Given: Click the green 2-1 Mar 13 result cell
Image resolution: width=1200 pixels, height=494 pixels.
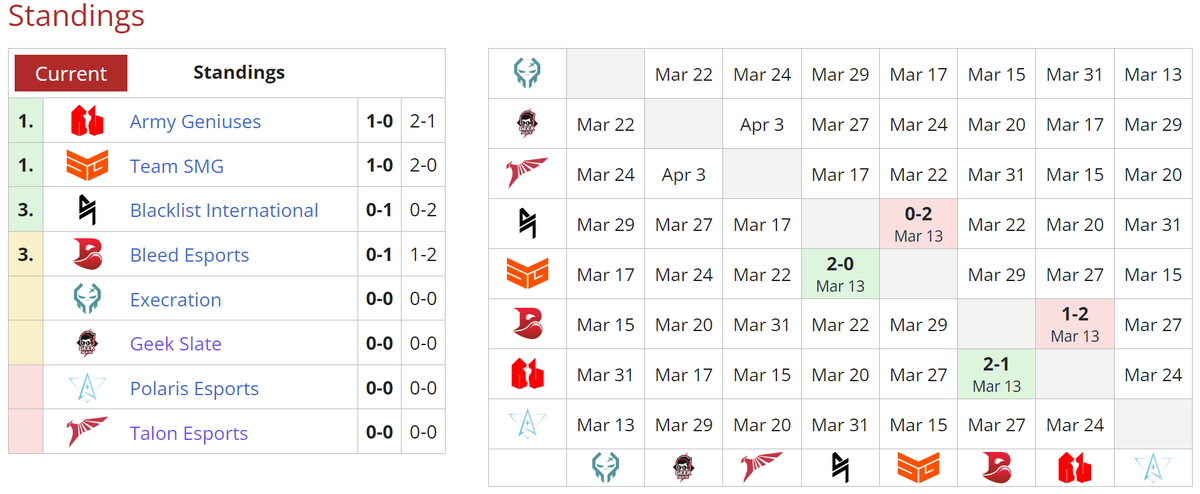Looking at the screenshot, I should 997,374.
